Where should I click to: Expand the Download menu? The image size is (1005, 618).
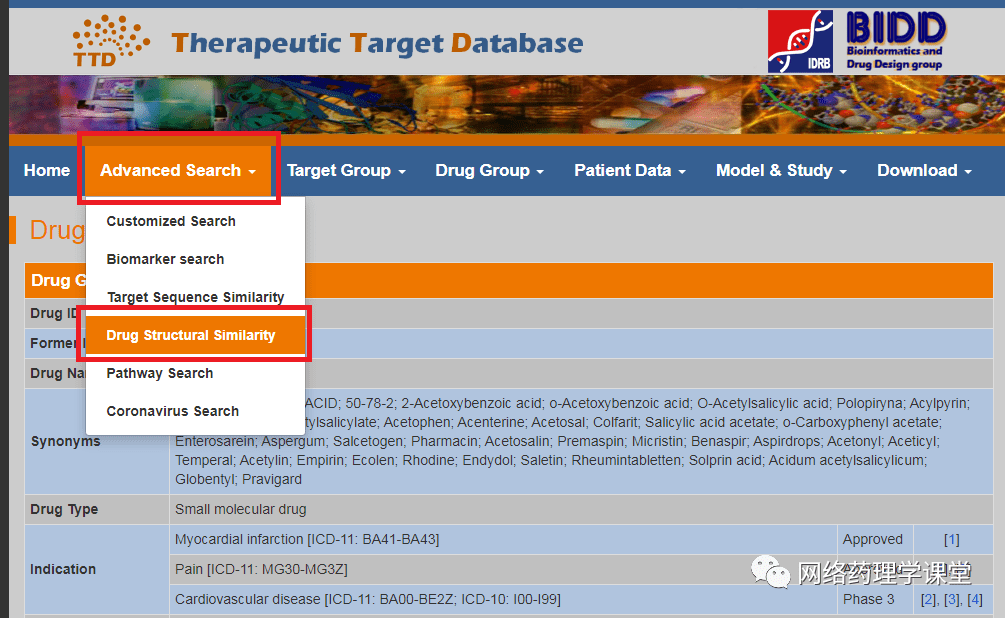click(x=924, y=171)
